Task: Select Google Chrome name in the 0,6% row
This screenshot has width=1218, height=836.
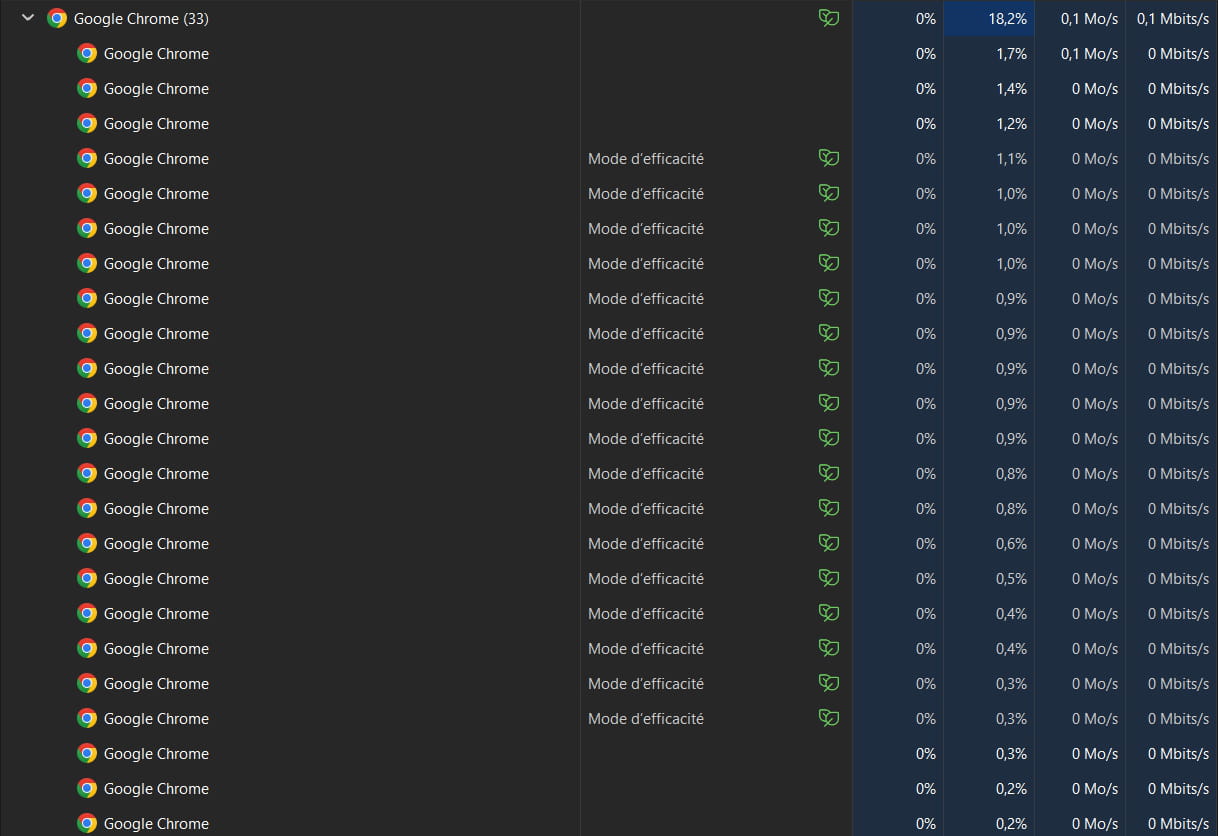Action: coord(156,544)
